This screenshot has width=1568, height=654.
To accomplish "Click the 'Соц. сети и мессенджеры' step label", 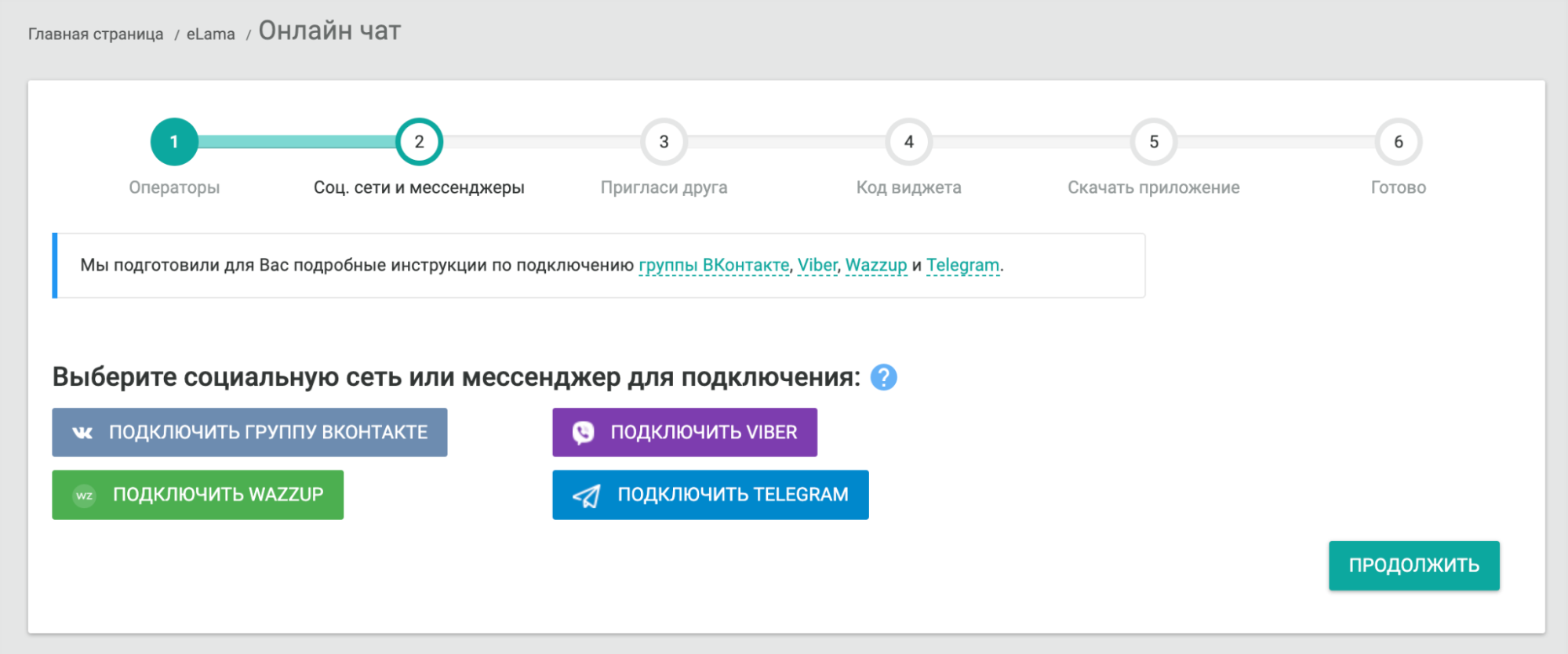I will click(x=419, y=187).
